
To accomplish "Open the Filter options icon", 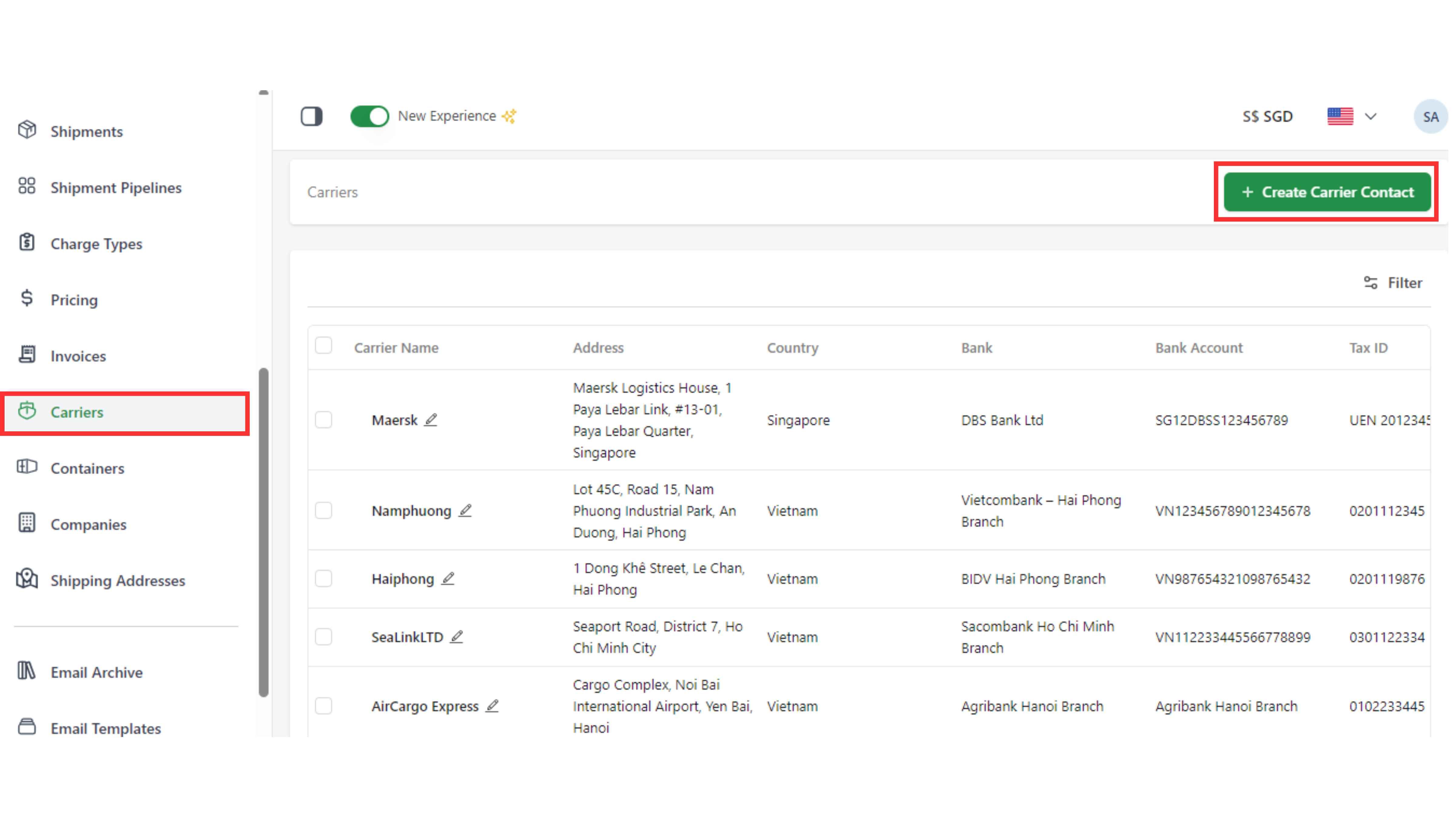I will [x=1370, y=283].
